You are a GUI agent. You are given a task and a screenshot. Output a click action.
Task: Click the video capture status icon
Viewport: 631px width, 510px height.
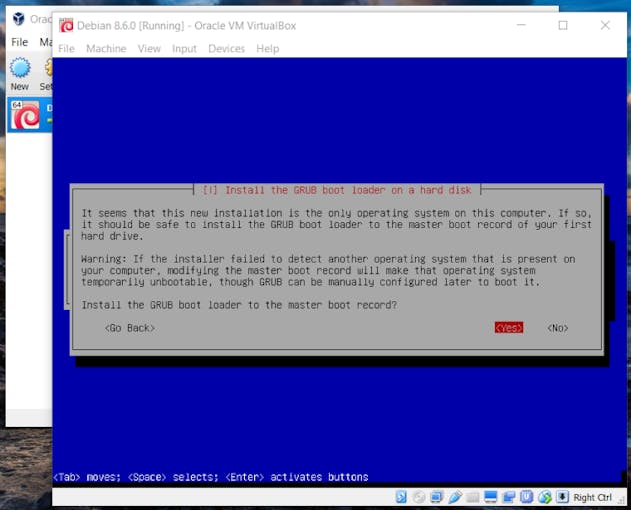coord(509,497)
